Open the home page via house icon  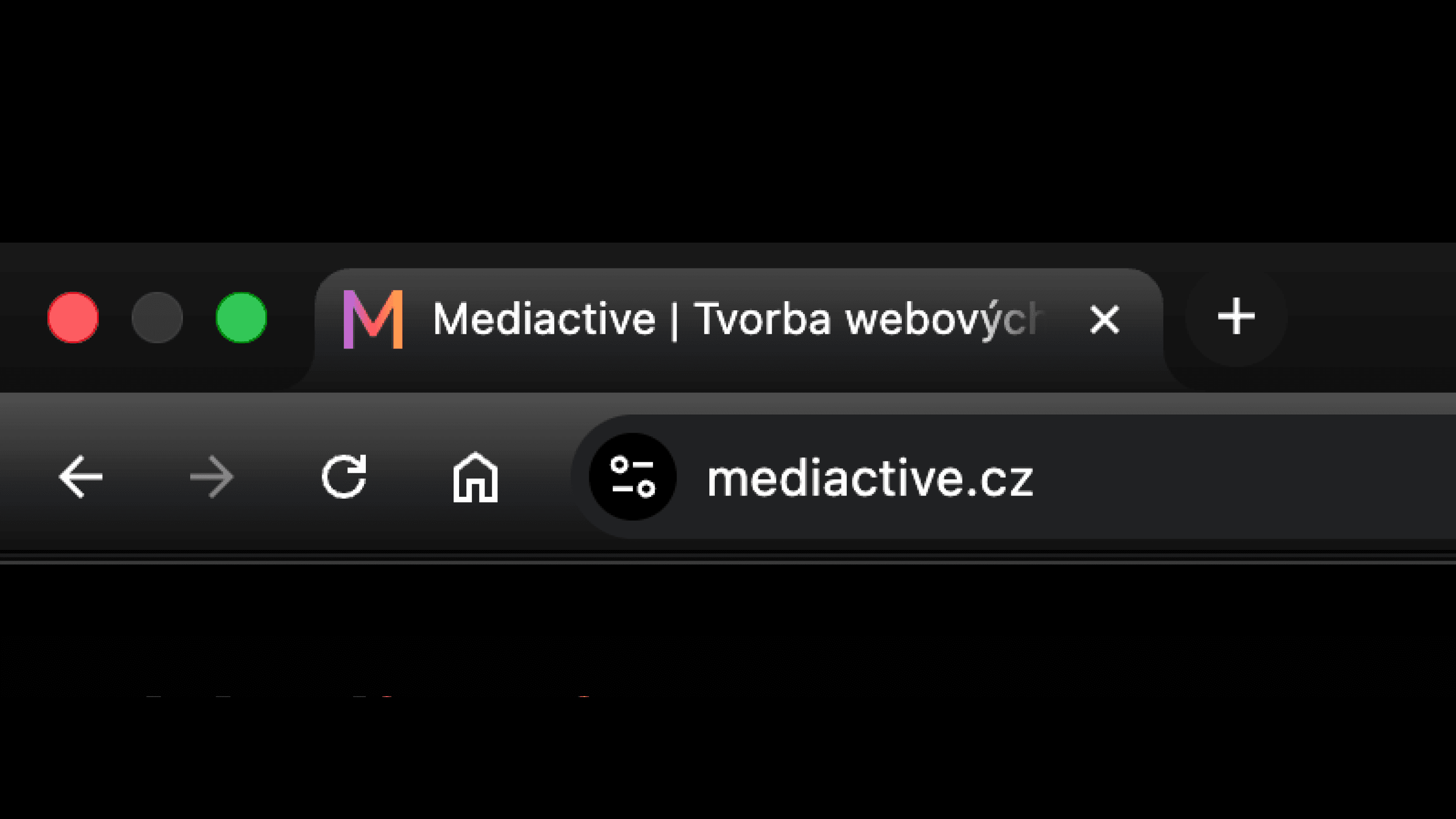click(475, 477)
